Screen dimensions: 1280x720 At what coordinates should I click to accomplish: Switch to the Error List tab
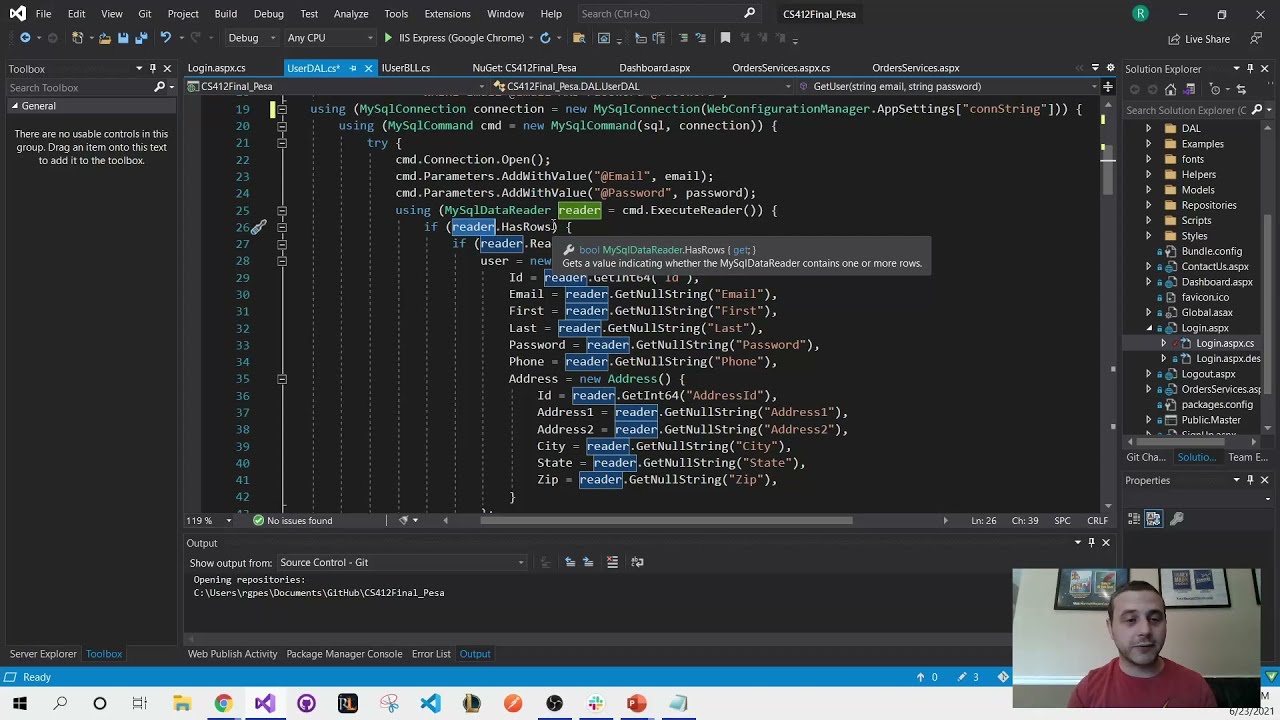point(431,654)
